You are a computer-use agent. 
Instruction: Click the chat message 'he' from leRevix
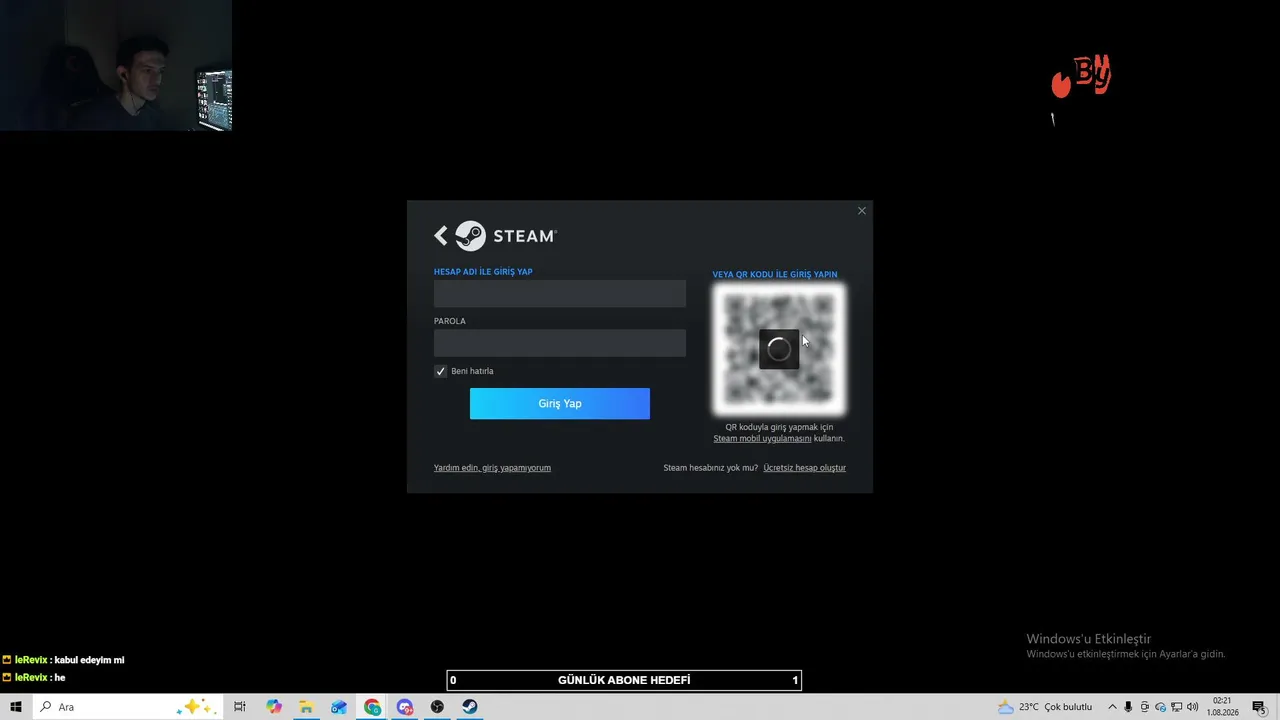(x=60, y=678)
